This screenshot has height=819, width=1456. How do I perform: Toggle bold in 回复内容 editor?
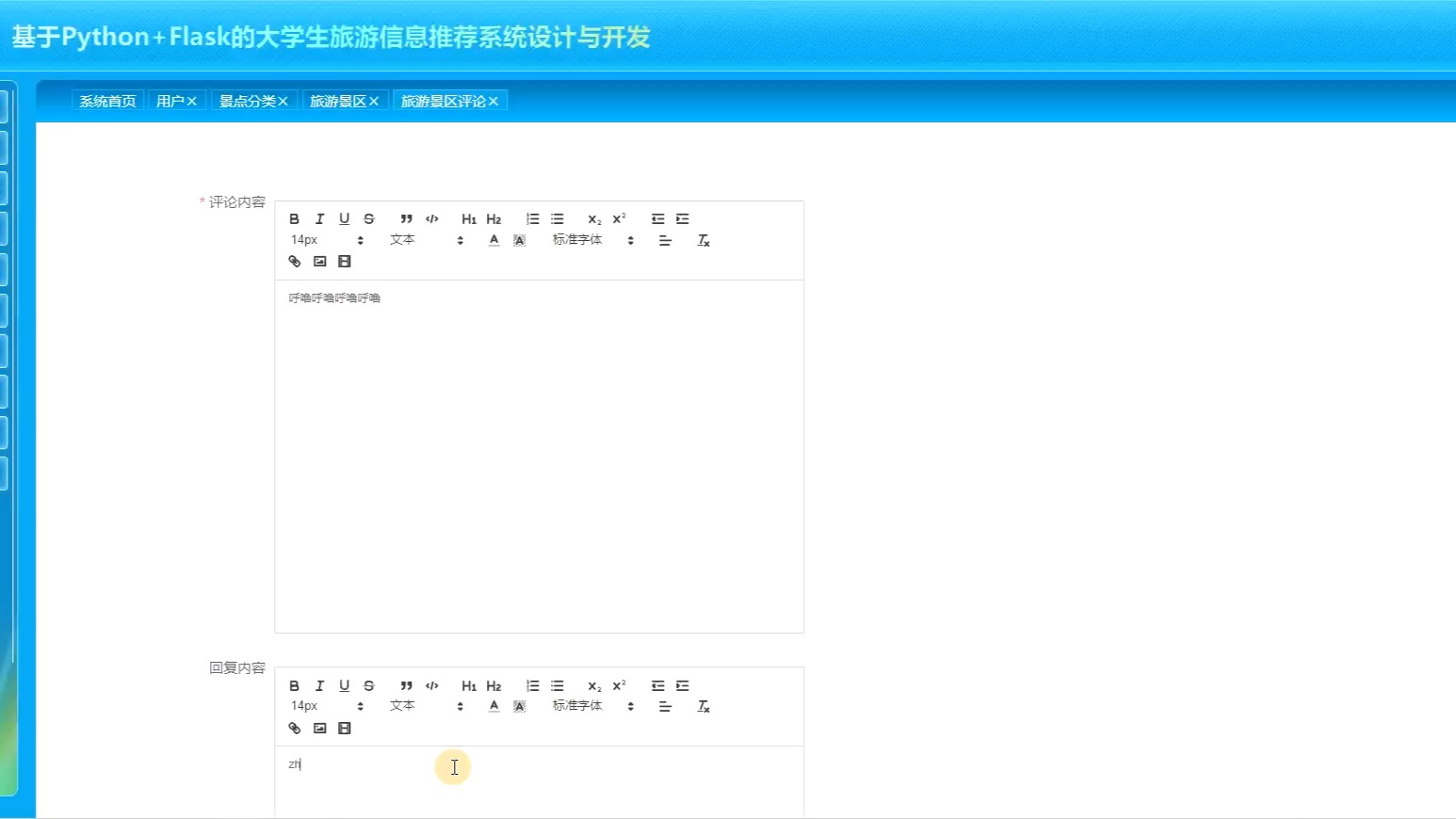coord(294,686)
